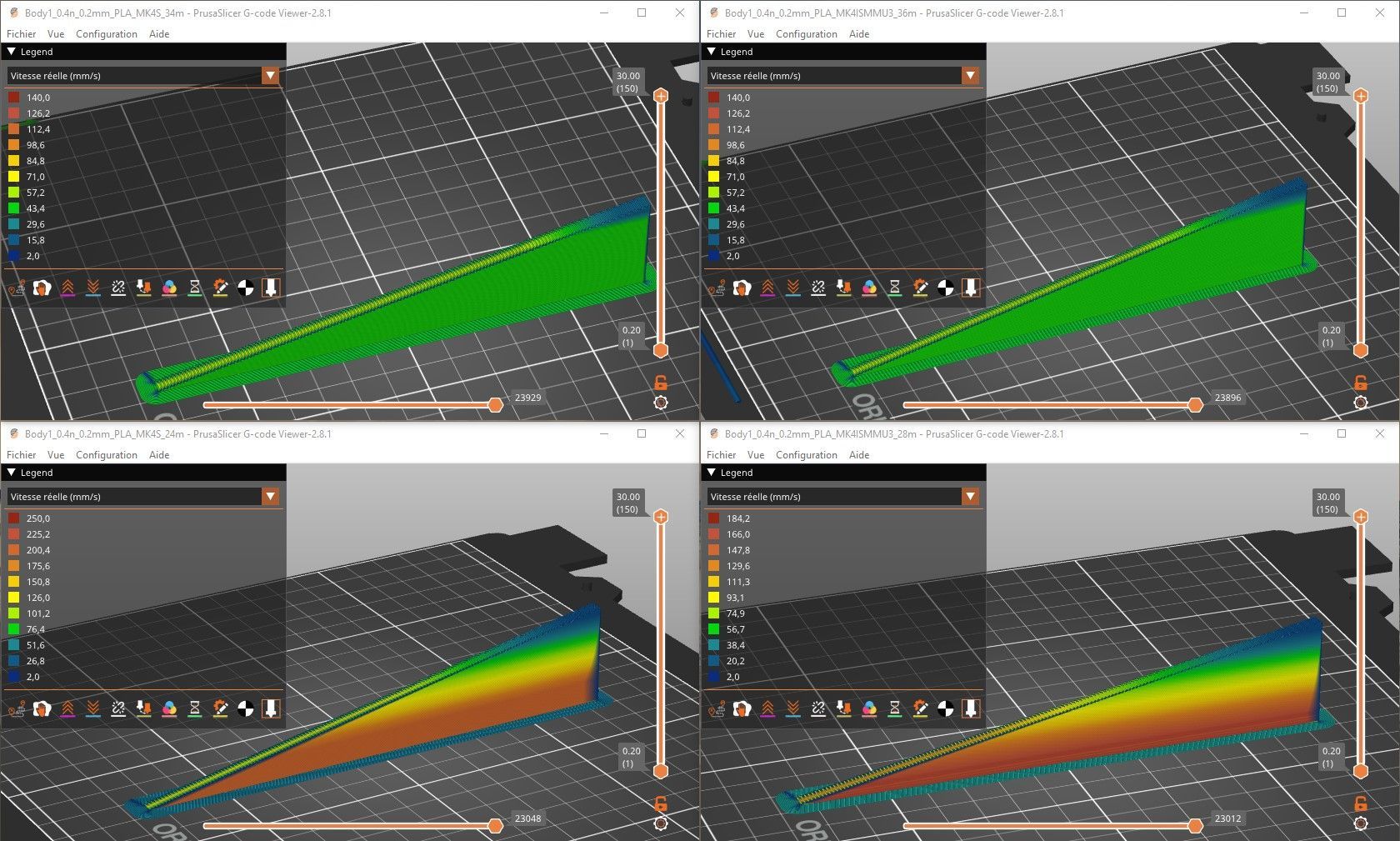
Task: Open the Configuration menu in the MK4ISMMU3_36m window
Action: coord(807,34)
